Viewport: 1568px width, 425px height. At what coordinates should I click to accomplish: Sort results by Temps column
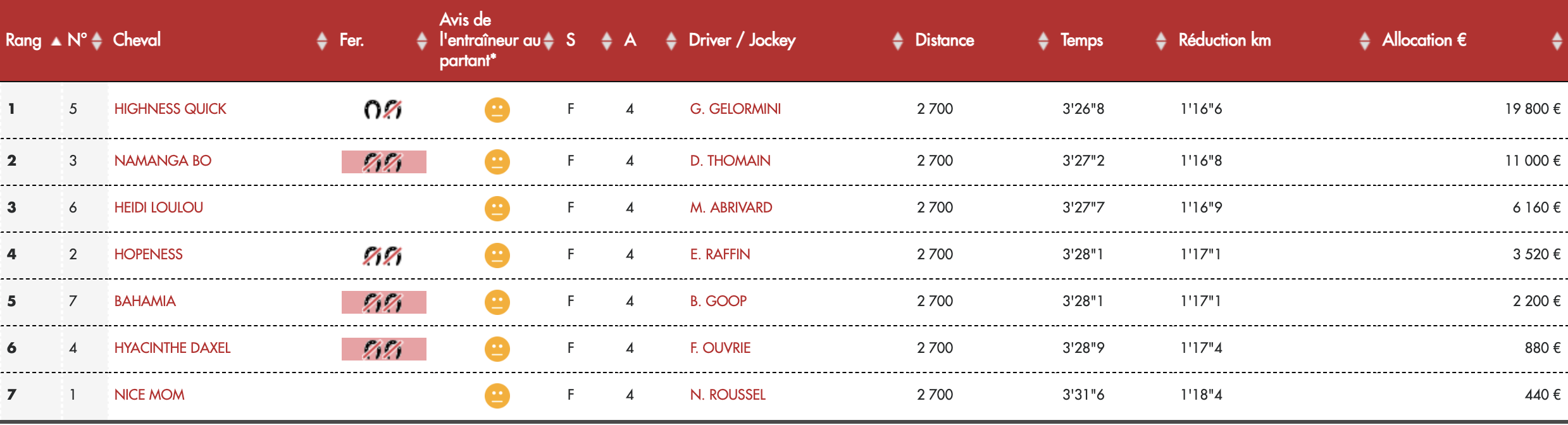1081,40
